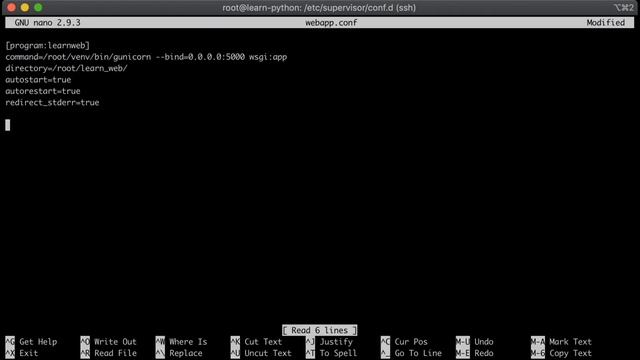This screenshot has width=640, height=360.
Task: Click the wsgi:app argument in the command line
Action: (x=268, y=57)
